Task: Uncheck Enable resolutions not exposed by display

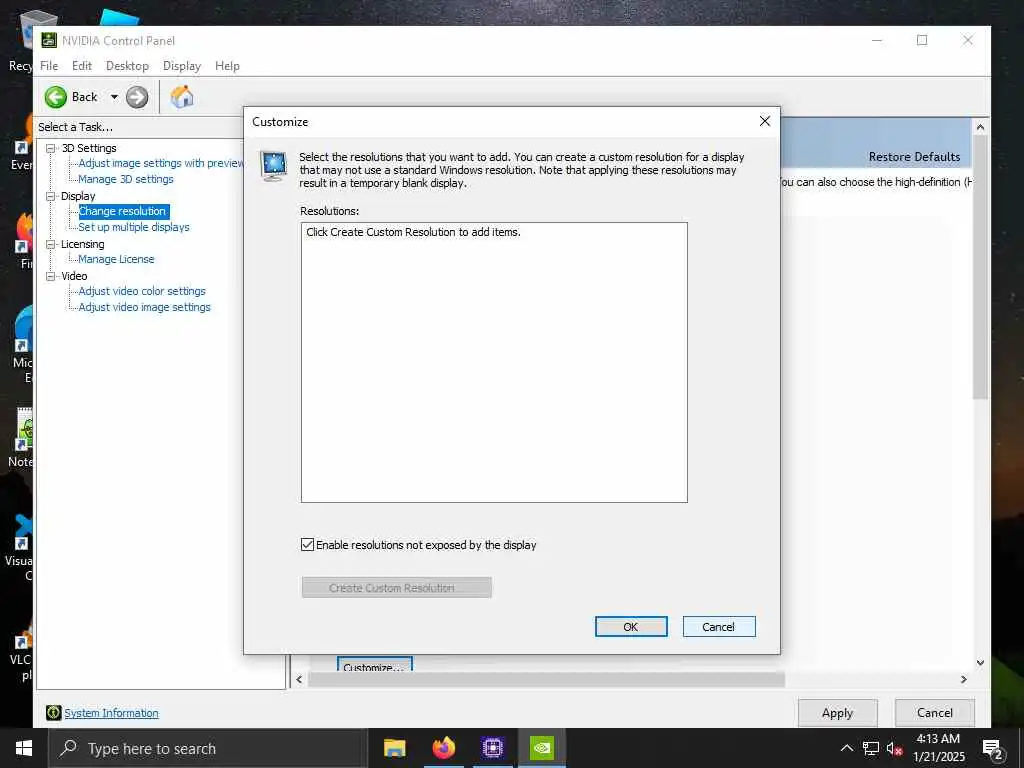Action: tap(308, 545)
